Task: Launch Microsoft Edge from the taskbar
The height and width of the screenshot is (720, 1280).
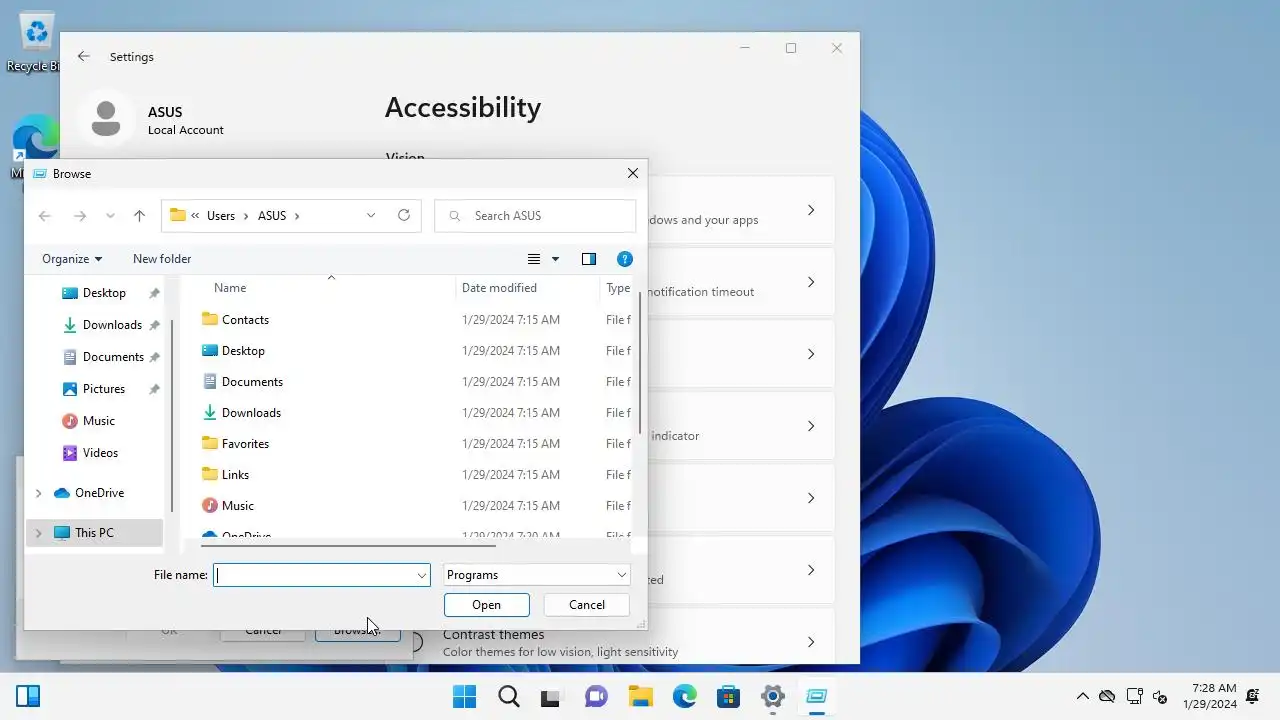Action: pyautogui.click(x=684, y=696)
